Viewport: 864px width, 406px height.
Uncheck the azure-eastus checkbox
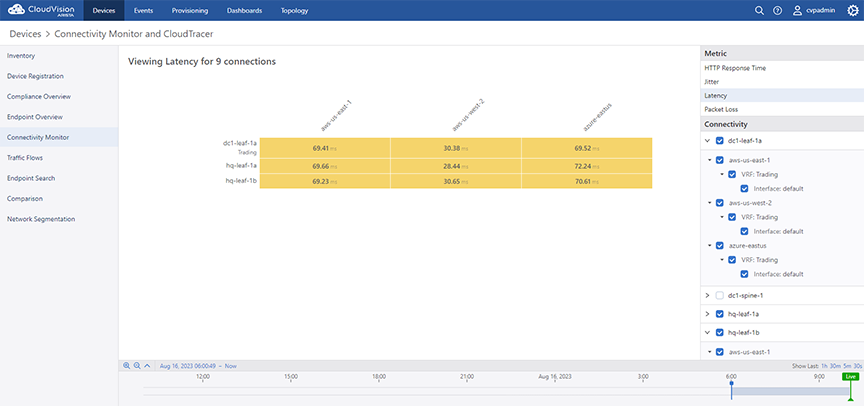[x=719, y=245]
